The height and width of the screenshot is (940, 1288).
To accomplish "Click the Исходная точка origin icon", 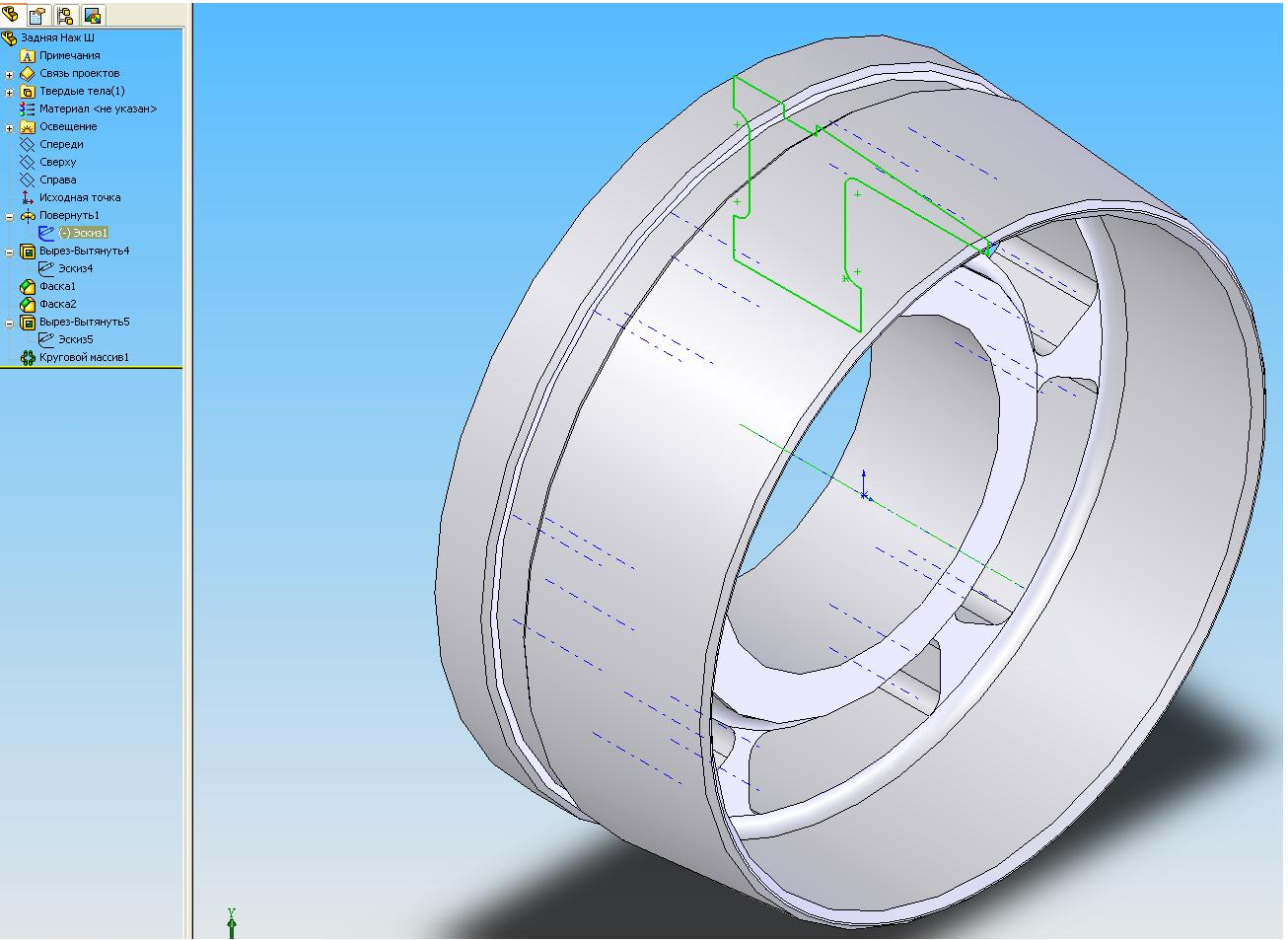I will click(x=28, y=197).
